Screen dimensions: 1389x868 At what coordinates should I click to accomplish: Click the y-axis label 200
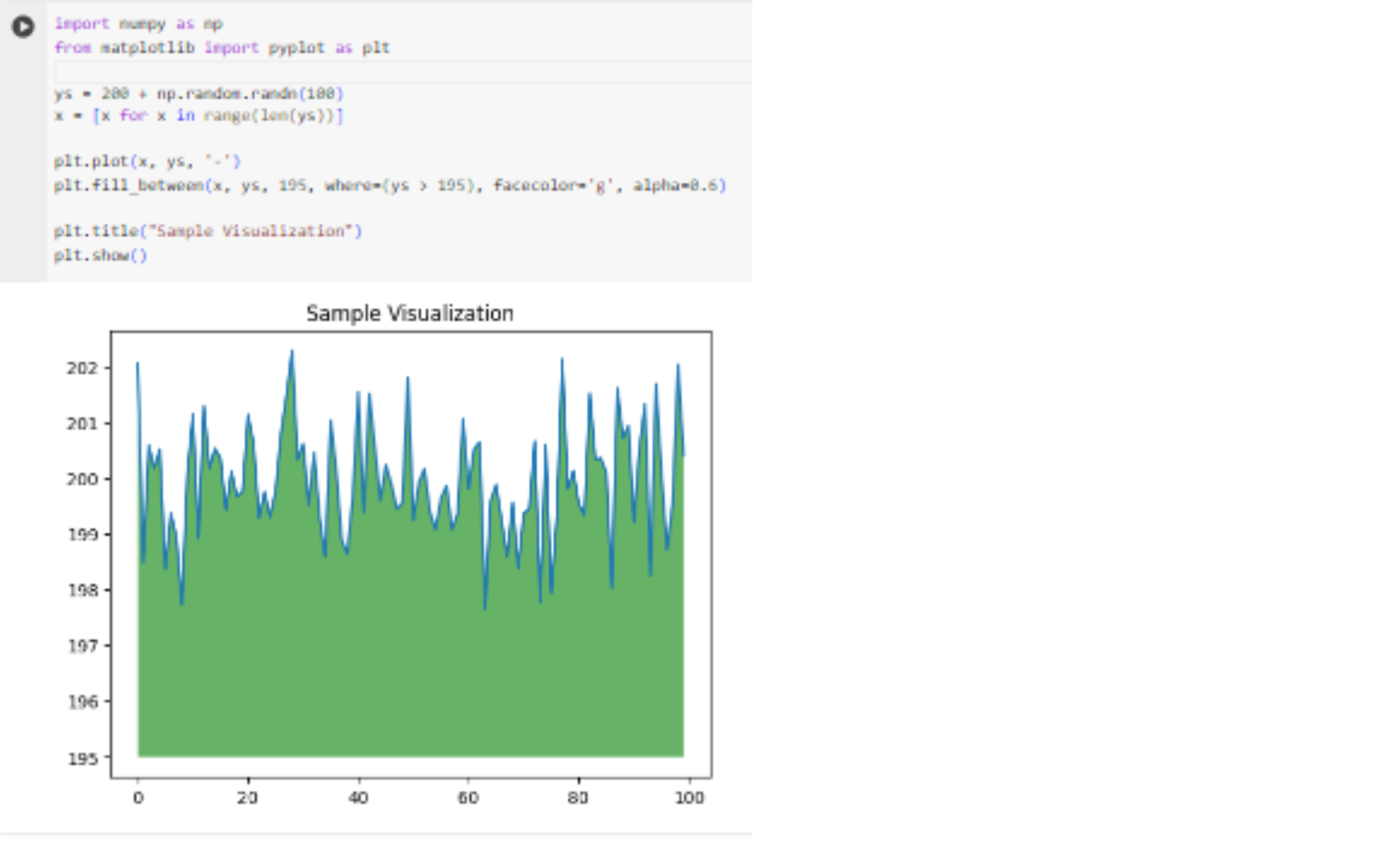(82, 479)
